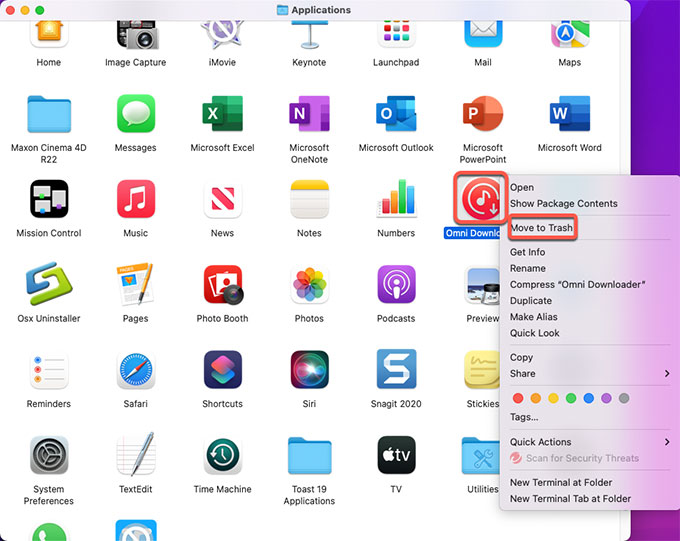
Task: Apply the yellow tag color
Action: [553, 398]
